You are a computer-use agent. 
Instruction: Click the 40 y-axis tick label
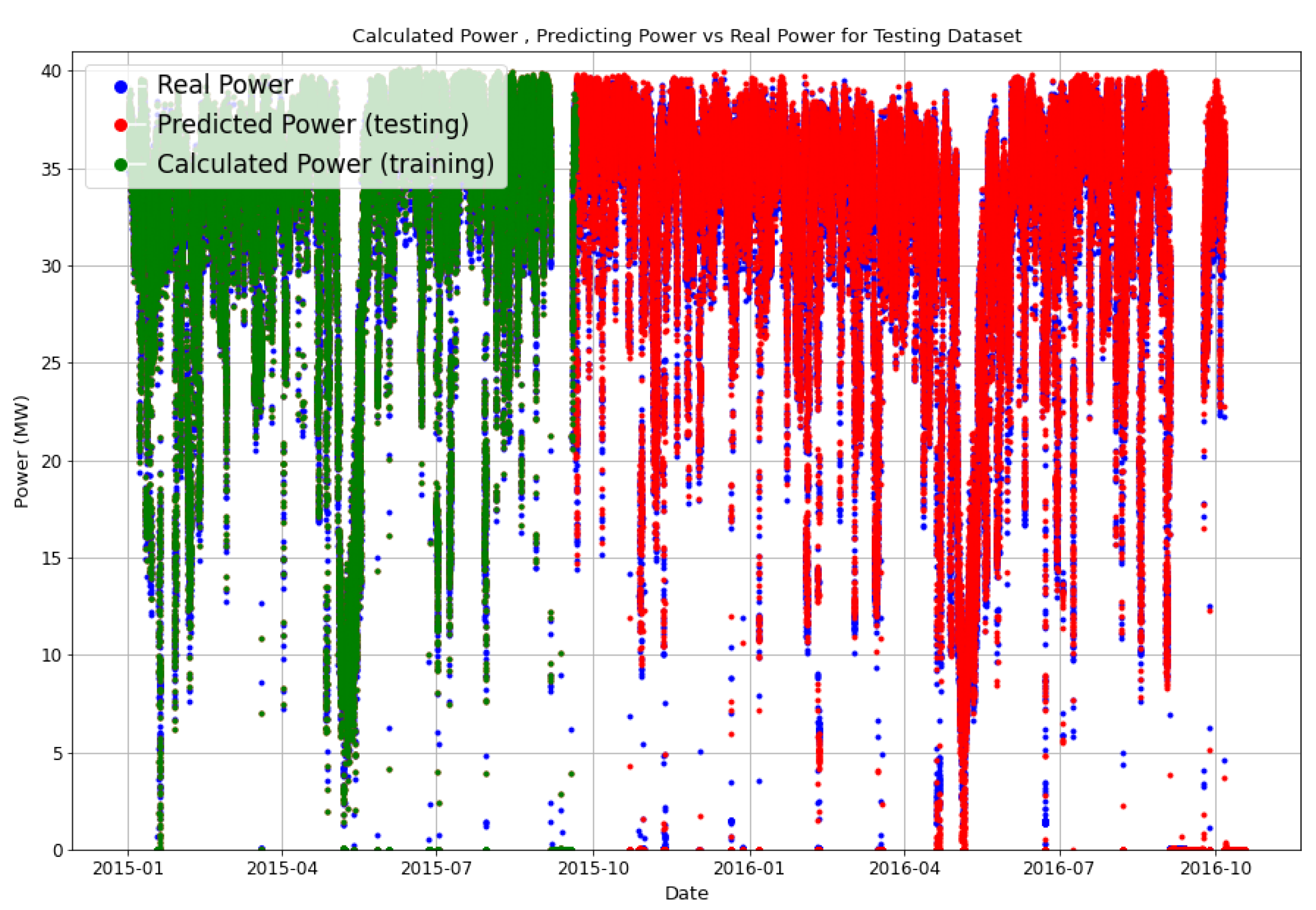coord(51,71)
